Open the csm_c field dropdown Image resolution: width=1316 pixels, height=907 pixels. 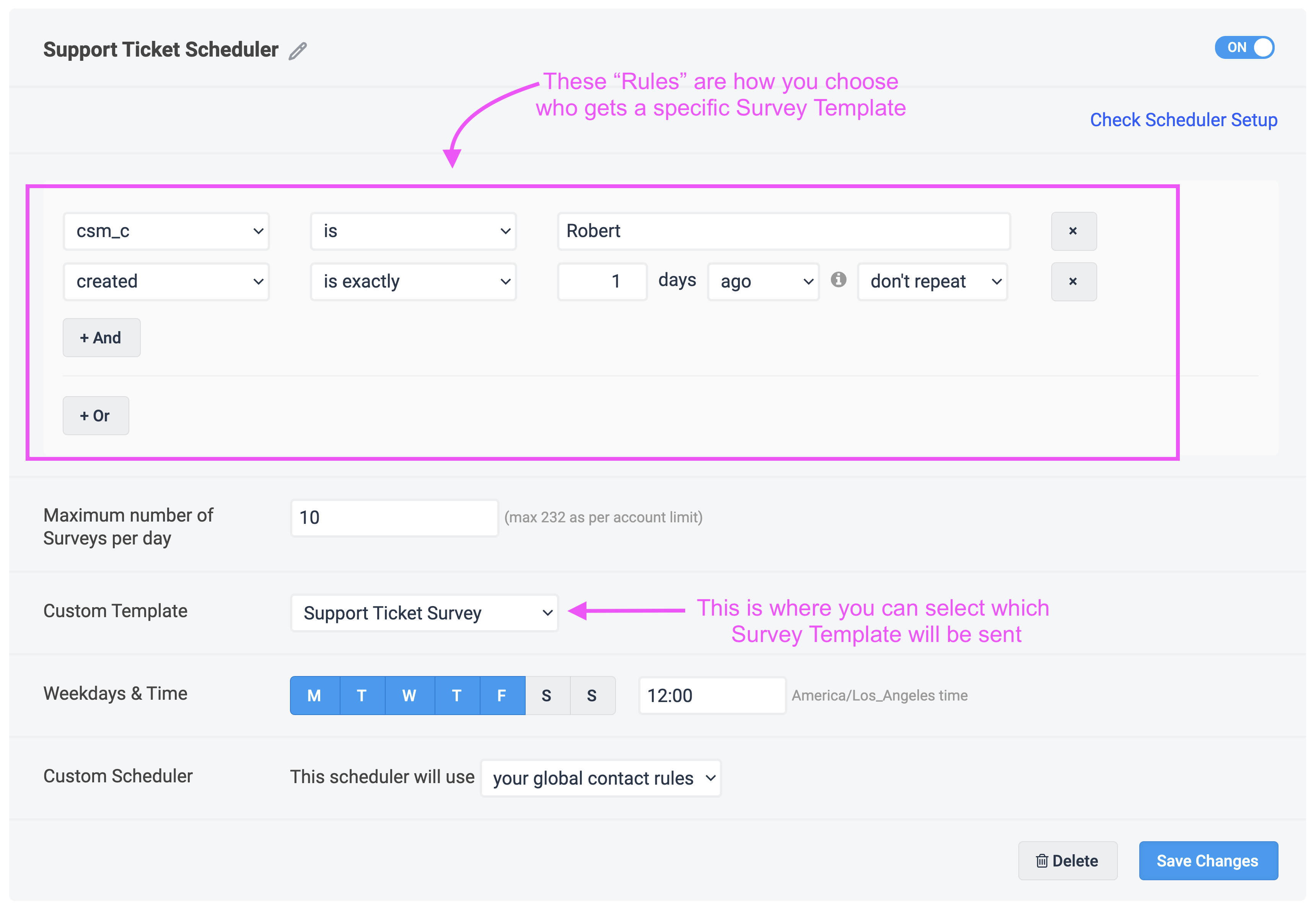pyautogui.click(x=166, y=231)
